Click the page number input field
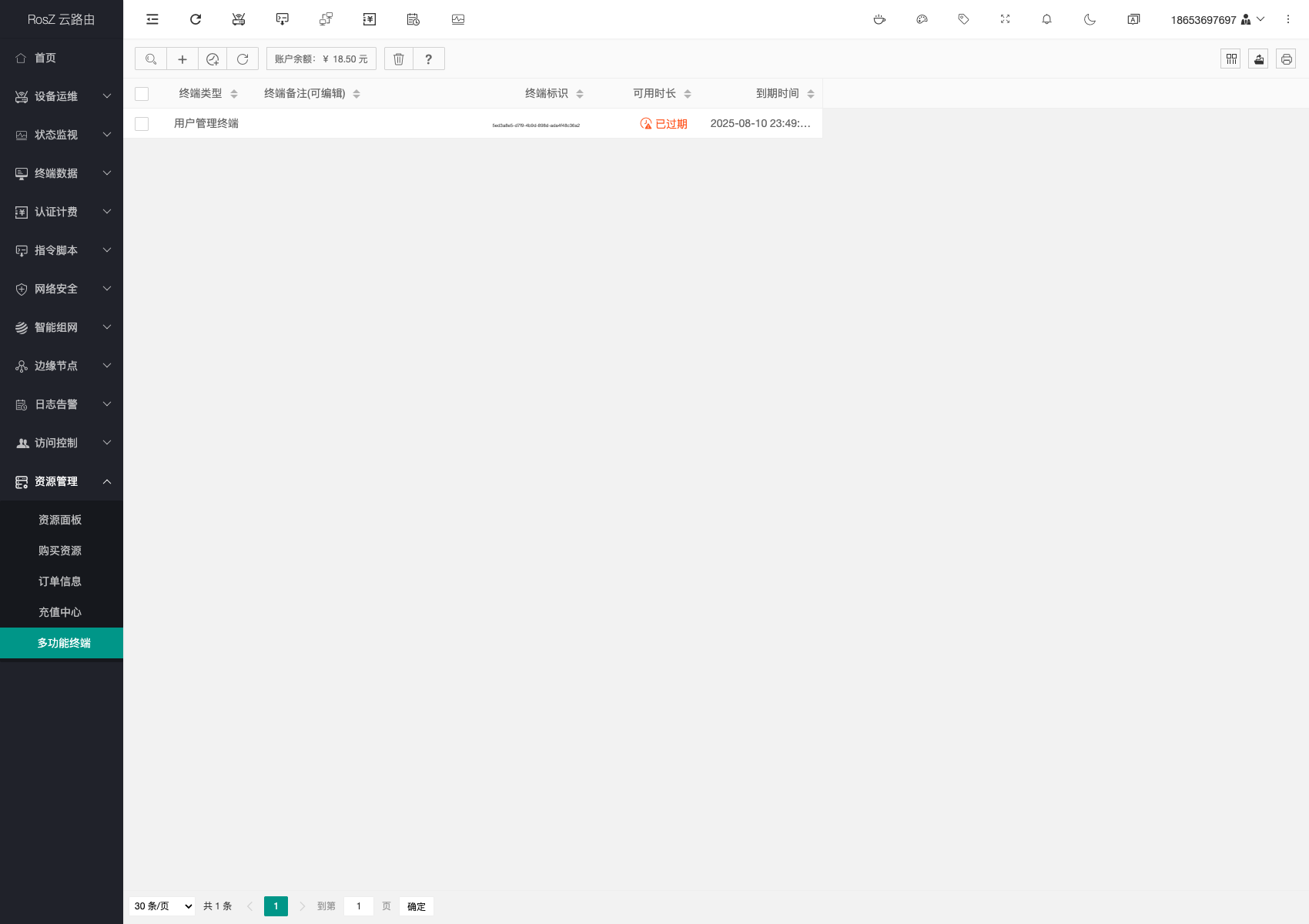The image size is (1309, 924). [x=359, y=906]
